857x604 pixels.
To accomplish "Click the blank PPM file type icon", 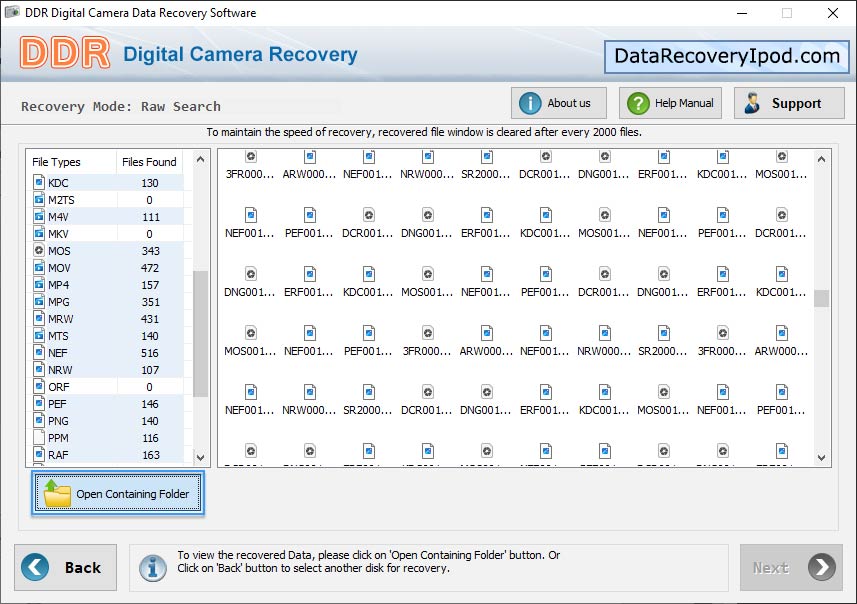I will tap(39, 437).
